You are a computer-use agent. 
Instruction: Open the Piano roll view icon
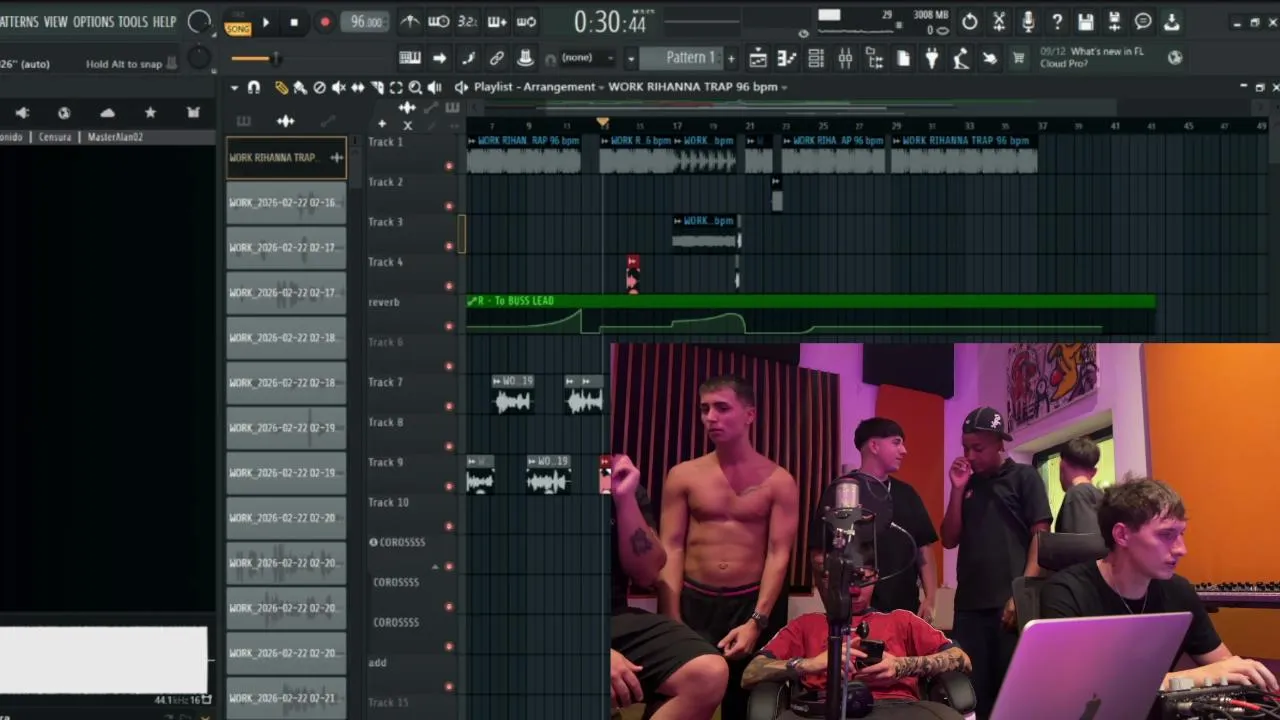click(x=787, y=59)
